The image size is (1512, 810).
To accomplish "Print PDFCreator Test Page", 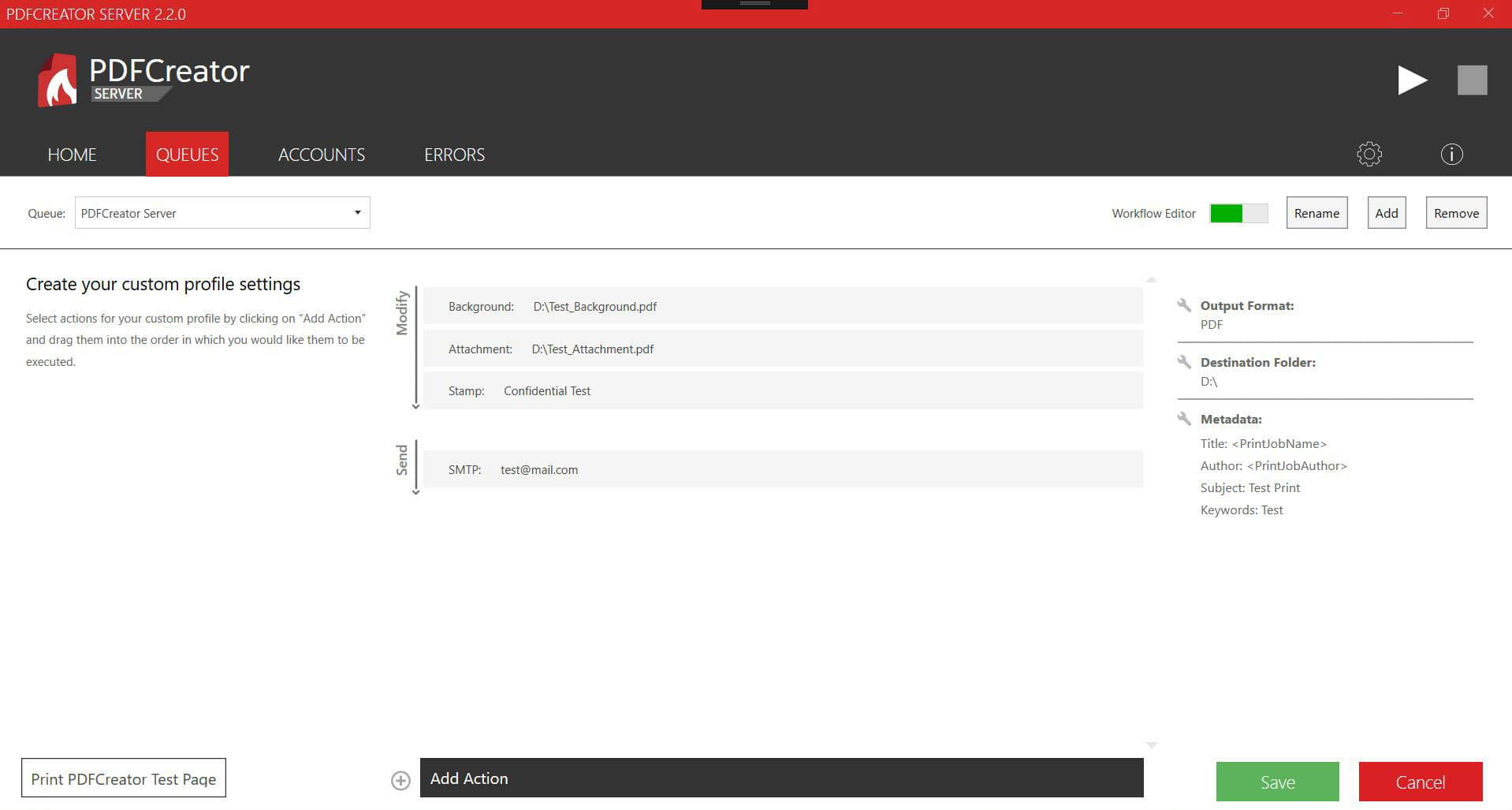I will (x=124, y=778).
